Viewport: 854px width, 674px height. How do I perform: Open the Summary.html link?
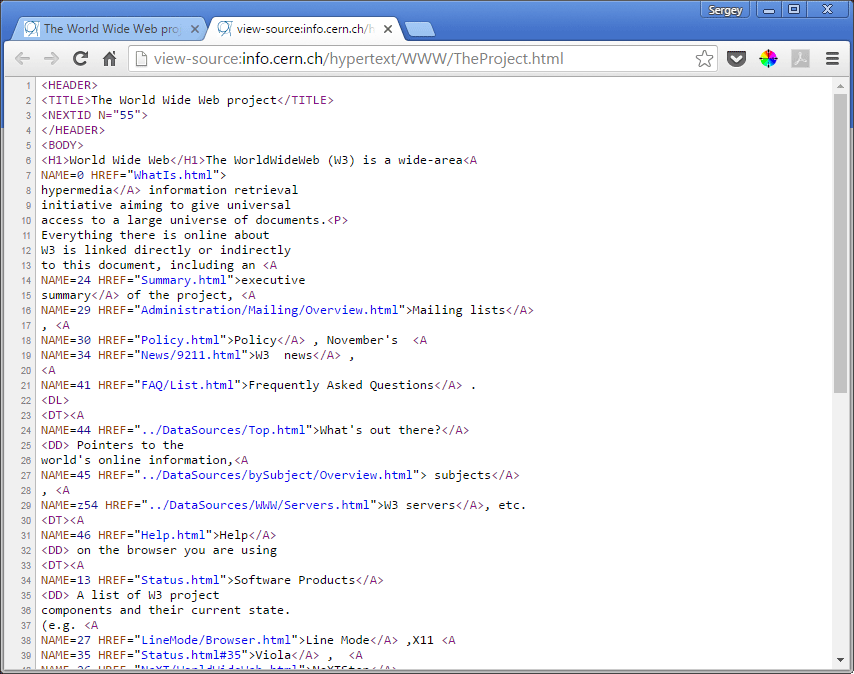[x=184, y=280]
